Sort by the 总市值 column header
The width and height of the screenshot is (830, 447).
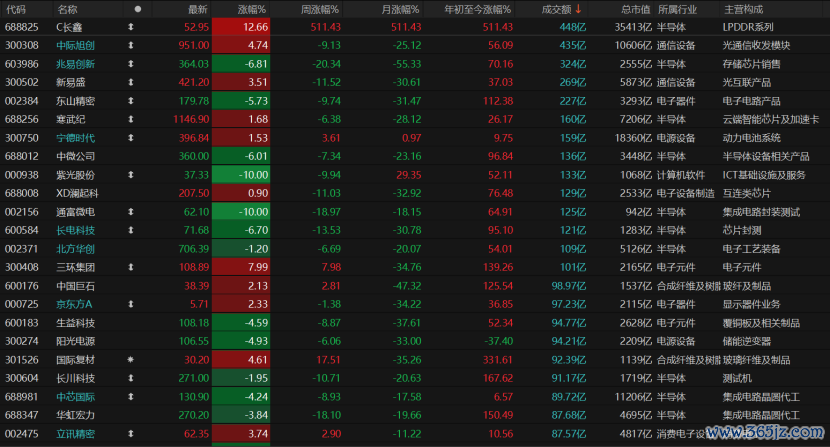635,10
